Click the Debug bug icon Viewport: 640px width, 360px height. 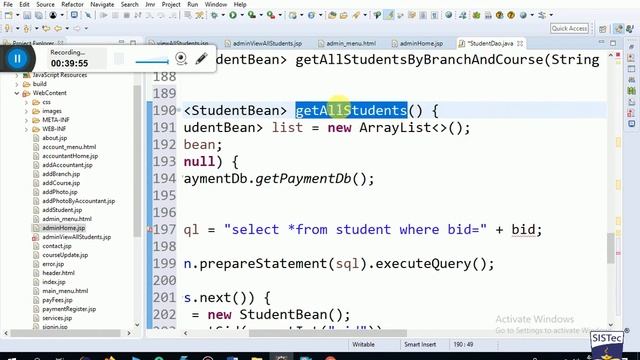click(214, 15)
